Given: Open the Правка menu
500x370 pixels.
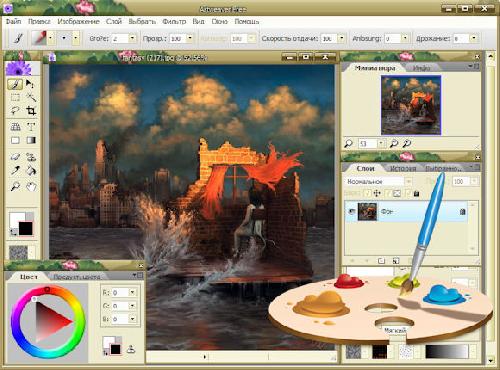Looking at the screenshot, I should [39, 21].
